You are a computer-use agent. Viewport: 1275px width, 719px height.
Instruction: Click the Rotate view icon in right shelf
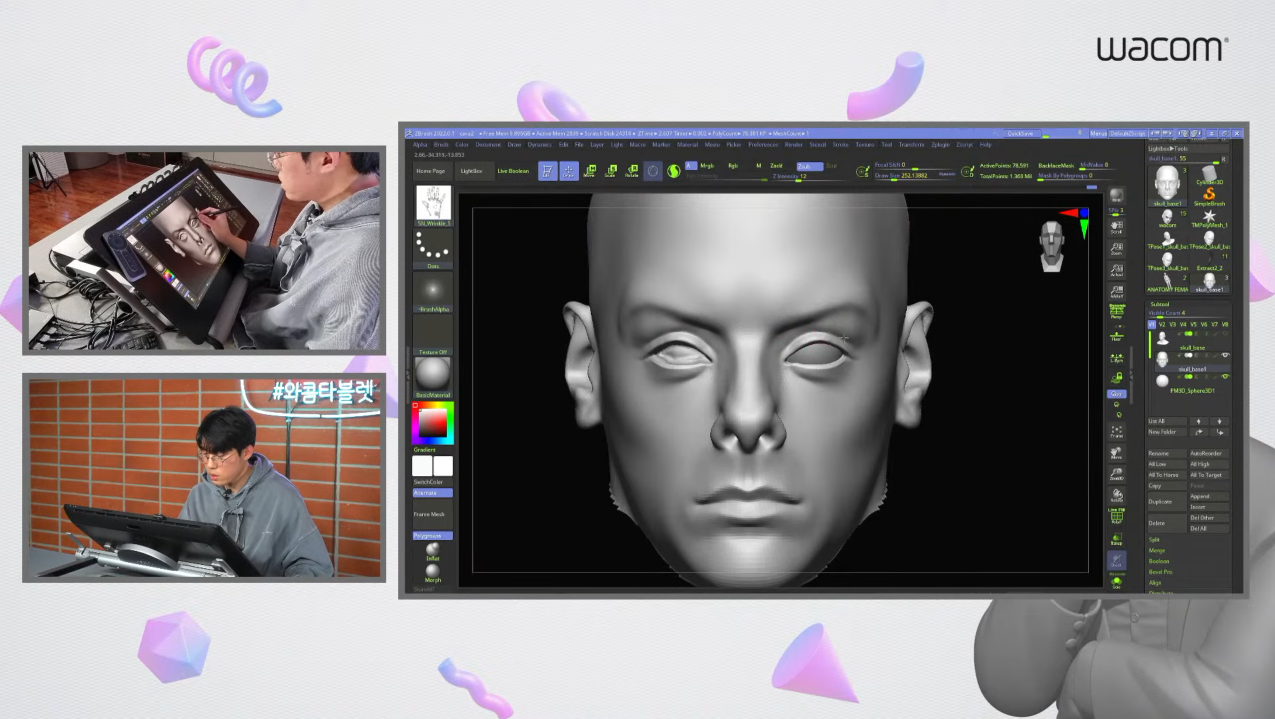coord(1116,495)
